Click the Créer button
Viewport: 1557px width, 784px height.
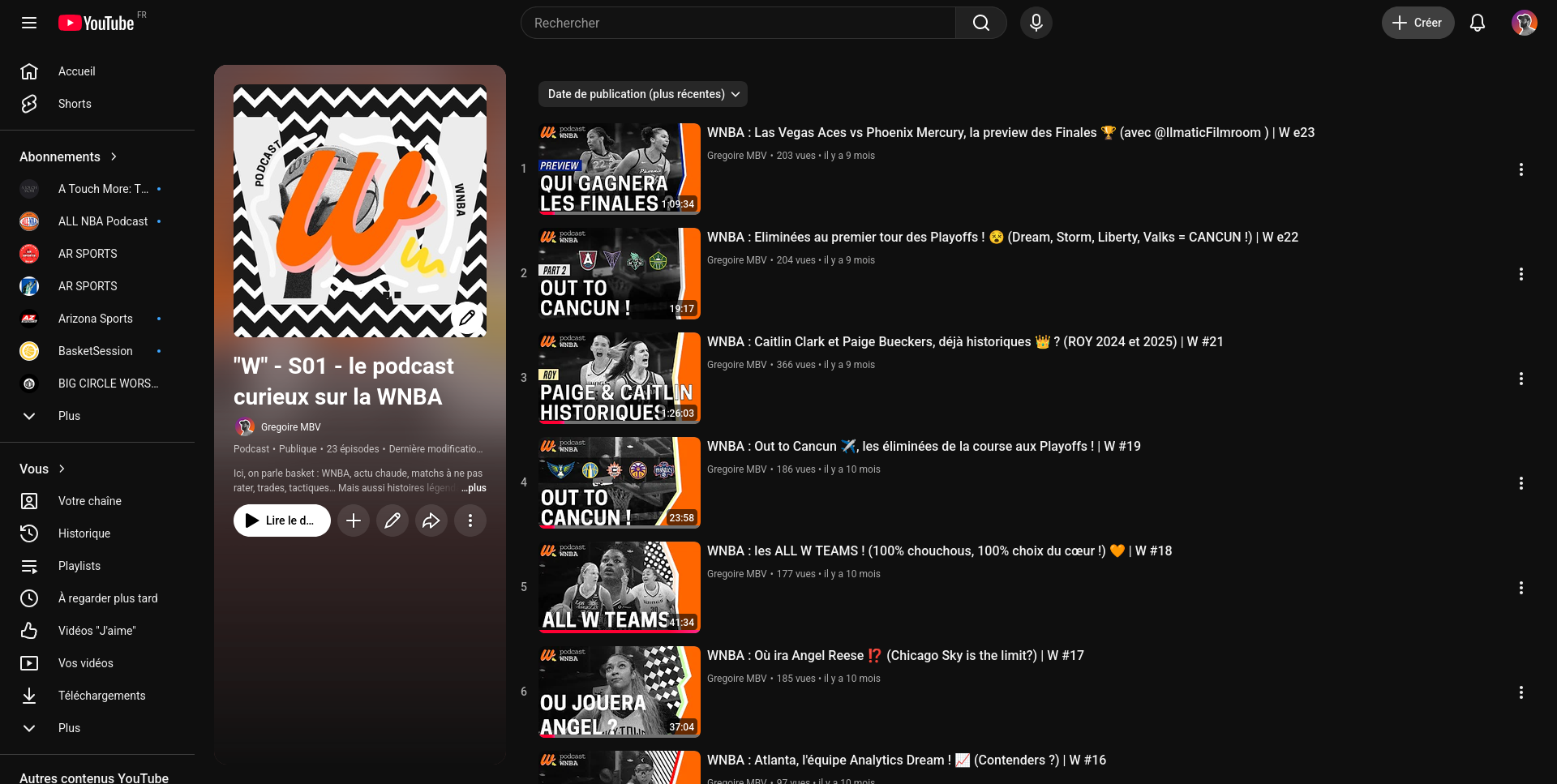click(x=1418, y=23)
